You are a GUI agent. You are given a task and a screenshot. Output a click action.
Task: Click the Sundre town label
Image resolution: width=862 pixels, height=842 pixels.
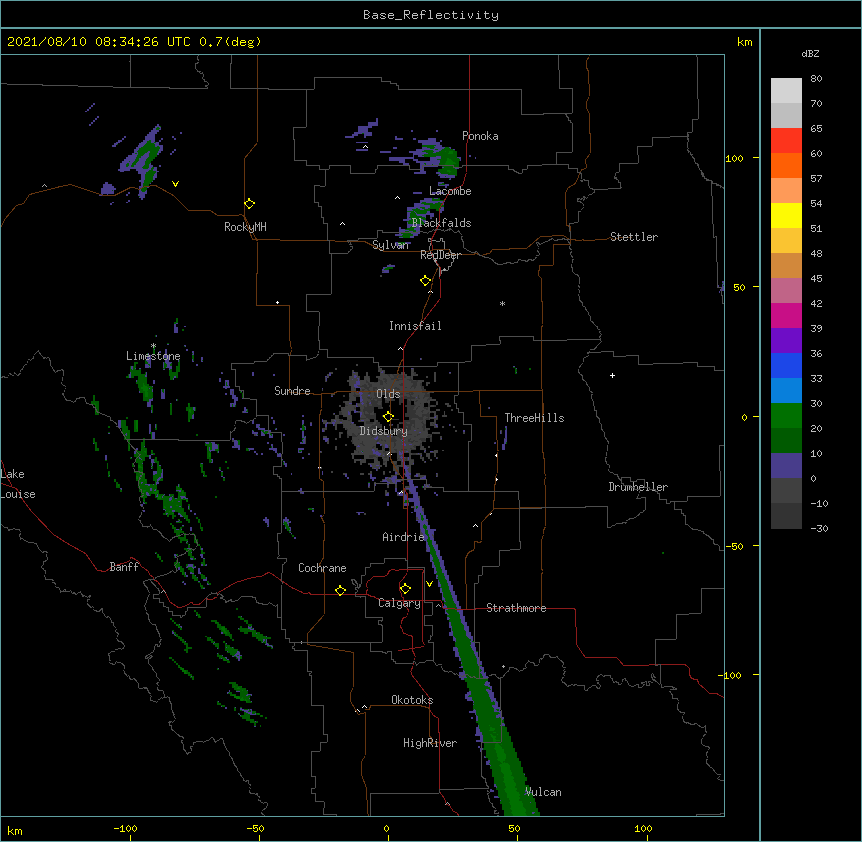tap(292, 391)
